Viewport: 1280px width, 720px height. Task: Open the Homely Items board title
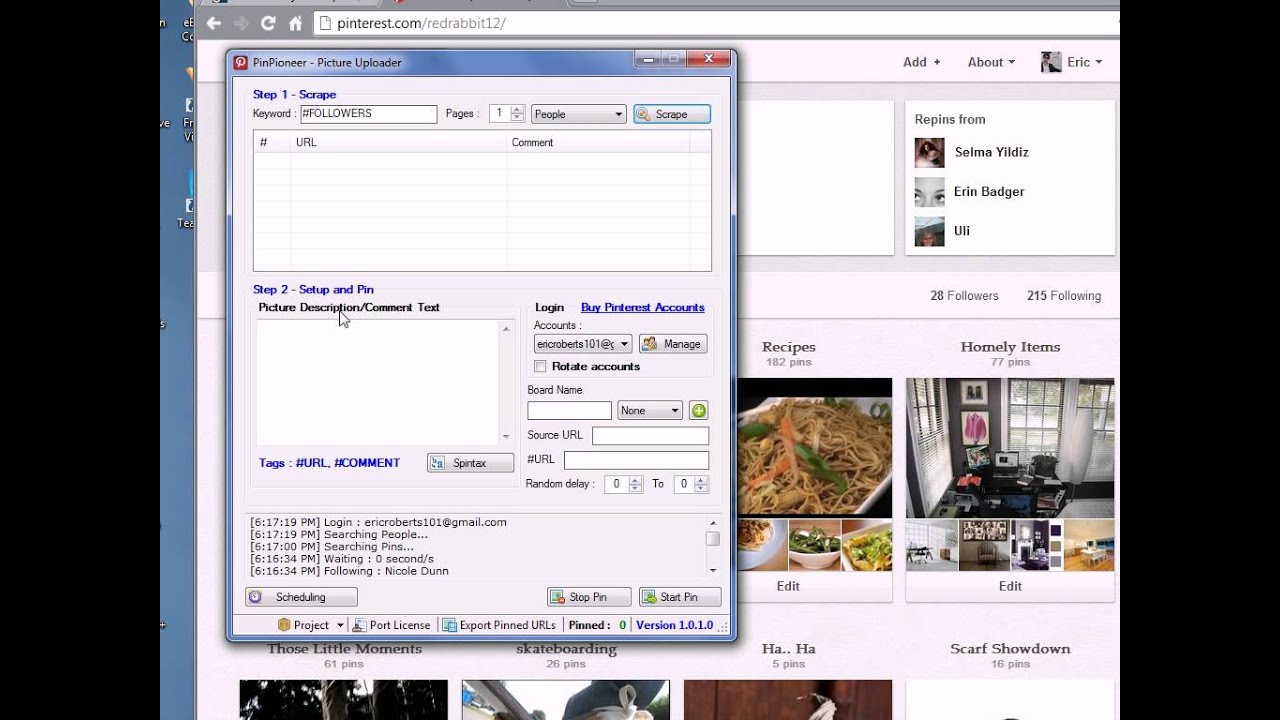[1010, 347]
